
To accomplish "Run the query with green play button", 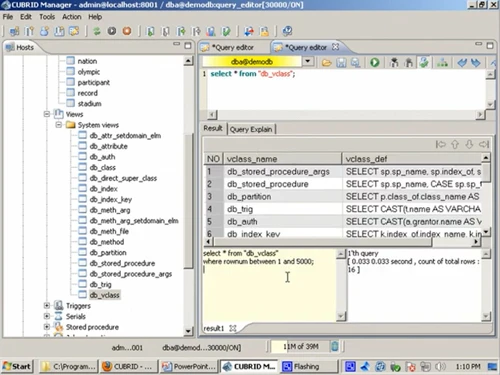I will pyautogui.click(x=375, y=62).
